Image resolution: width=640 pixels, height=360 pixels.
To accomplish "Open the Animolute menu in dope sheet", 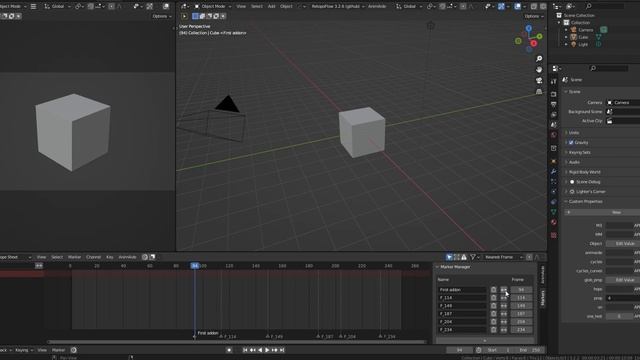I will click(127, 257).
